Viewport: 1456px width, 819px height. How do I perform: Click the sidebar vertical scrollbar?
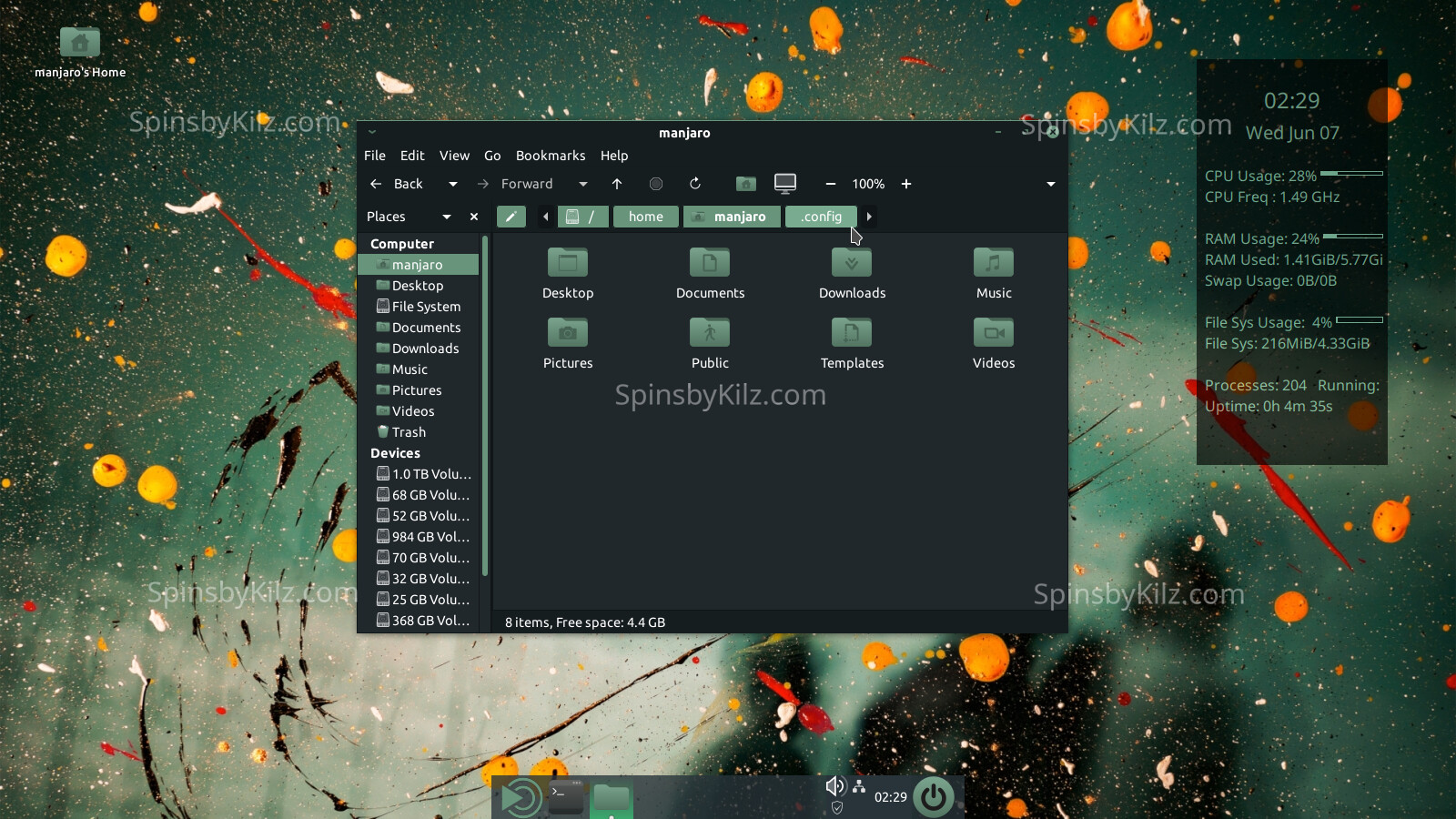pyautogui.click(x=485, y=409)
